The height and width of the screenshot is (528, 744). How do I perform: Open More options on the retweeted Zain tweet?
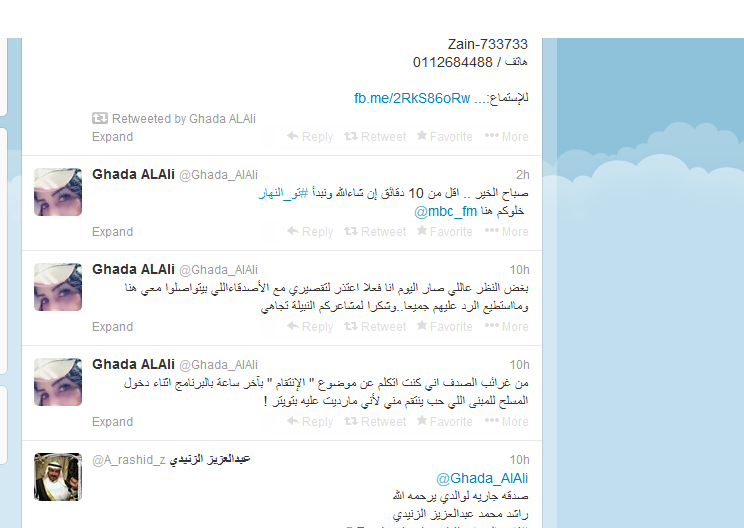tap(507, 137)
